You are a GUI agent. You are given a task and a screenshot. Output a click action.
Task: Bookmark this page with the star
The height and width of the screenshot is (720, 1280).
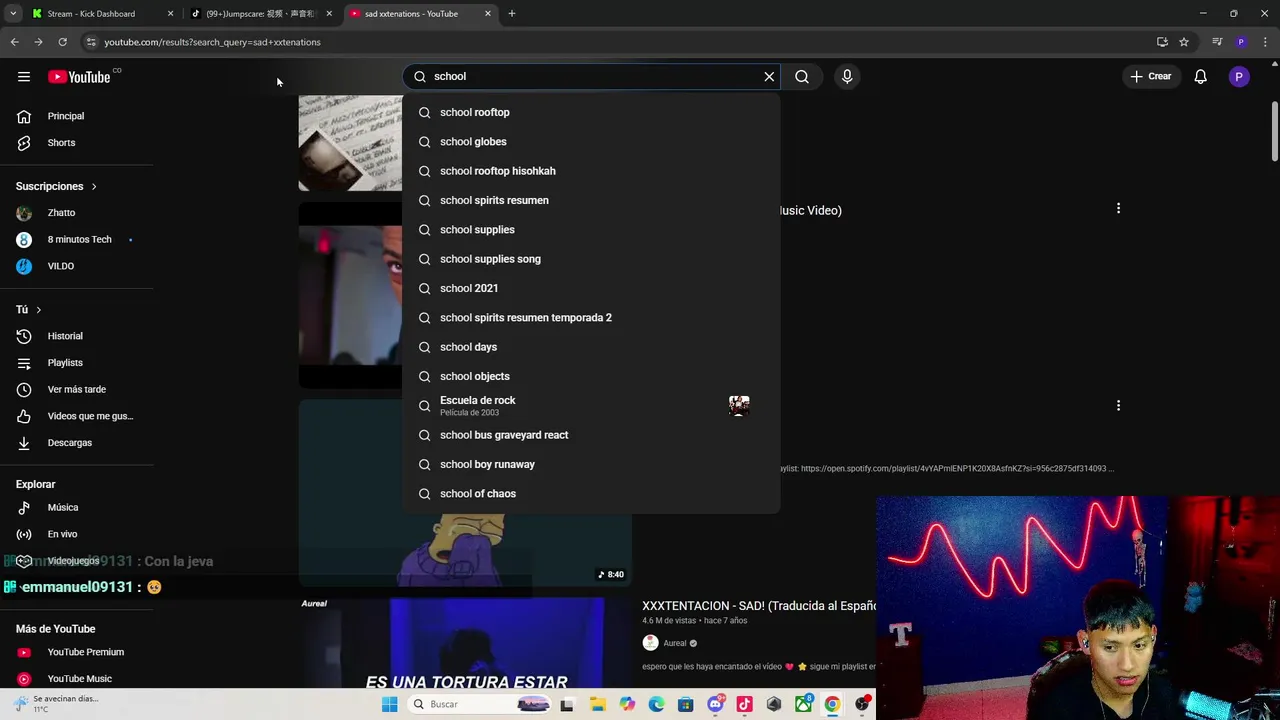coord(1184,42)
